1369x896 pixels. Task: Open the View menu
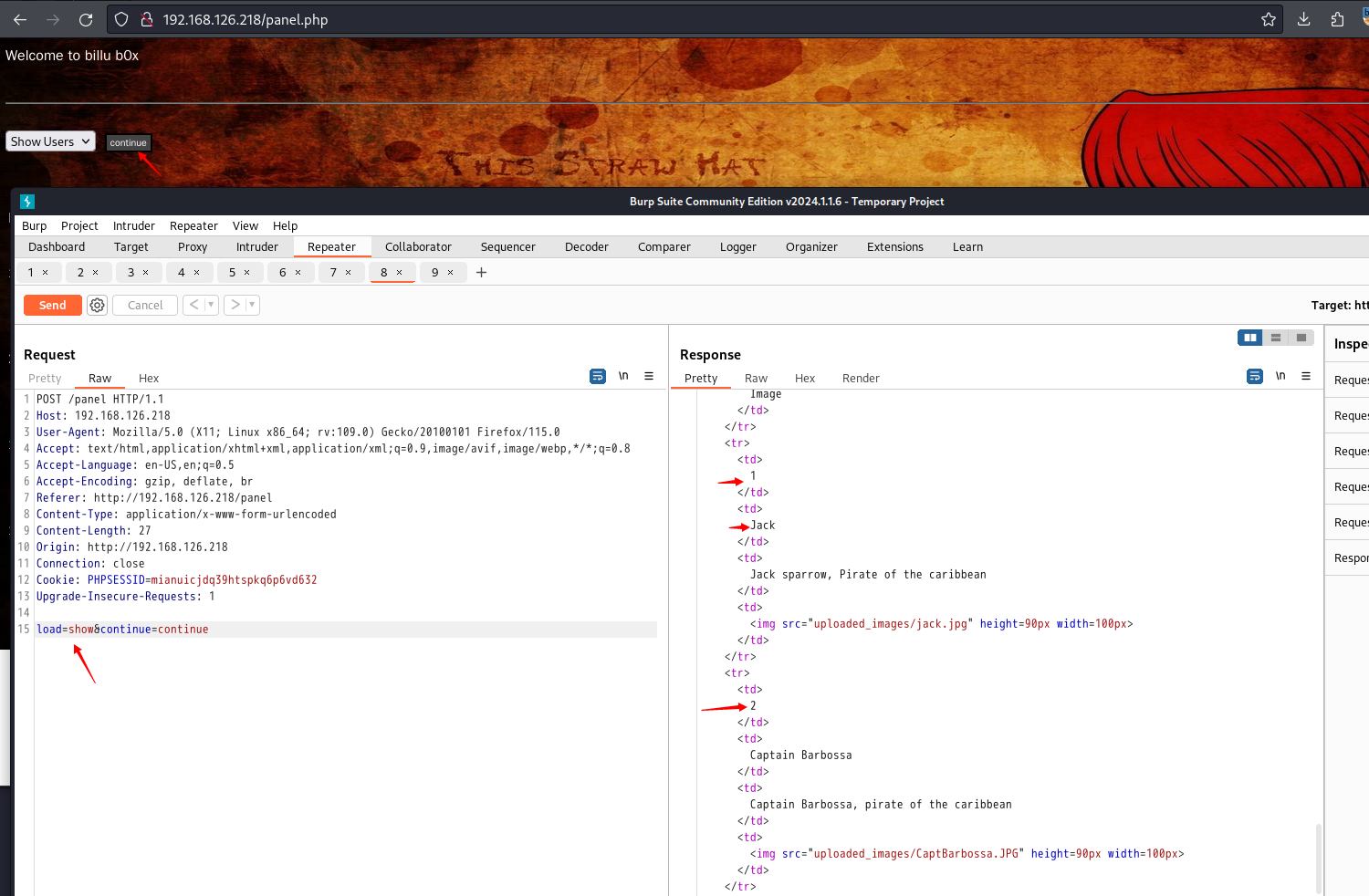point(246,226)
